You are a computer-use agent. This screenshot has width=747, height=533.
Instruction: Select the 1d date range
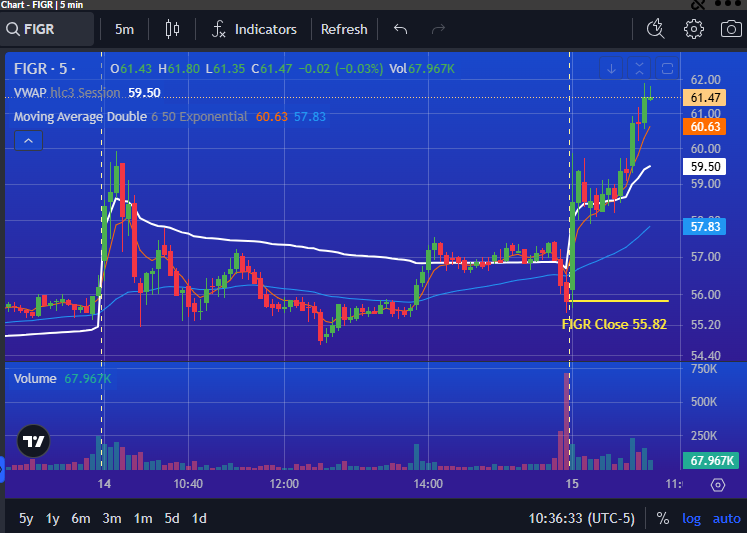[x=199, y=518]
